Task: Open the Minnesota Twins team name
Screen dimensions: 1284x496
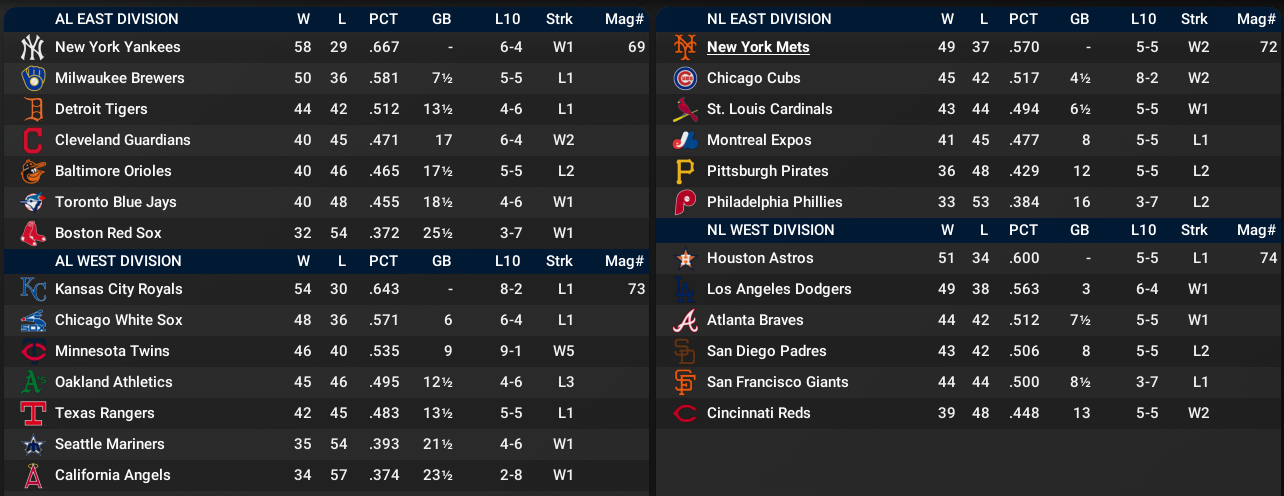Action: coord(112,351)
